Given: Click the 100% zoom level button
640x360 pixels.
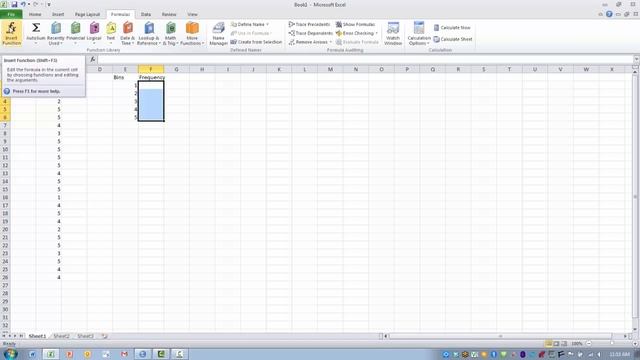Looking at the screenshot, I should (x=577, y=344).
